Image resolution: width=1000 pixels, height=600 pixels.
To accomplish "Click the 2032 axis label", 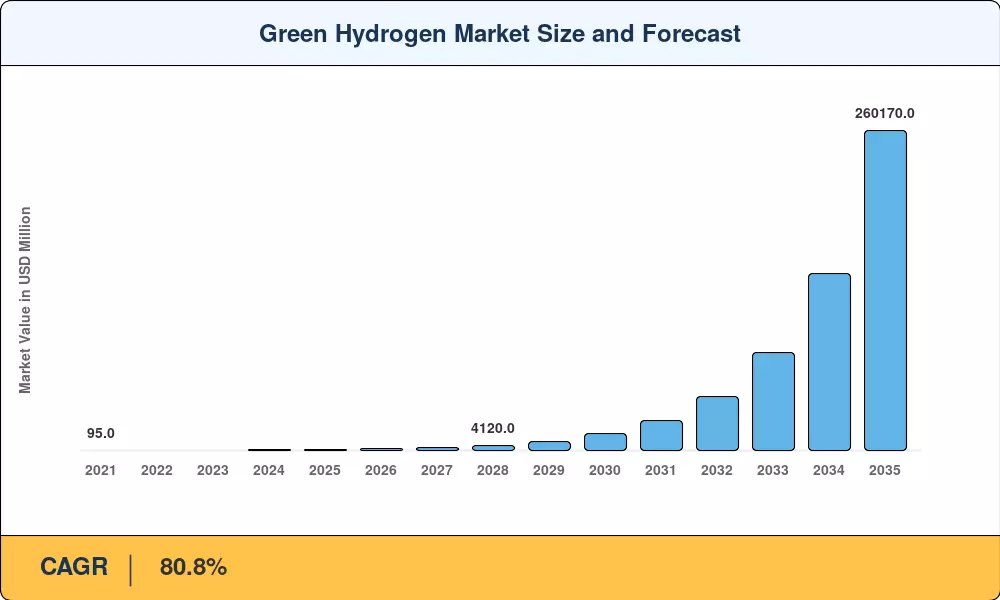I will (717, 471).
